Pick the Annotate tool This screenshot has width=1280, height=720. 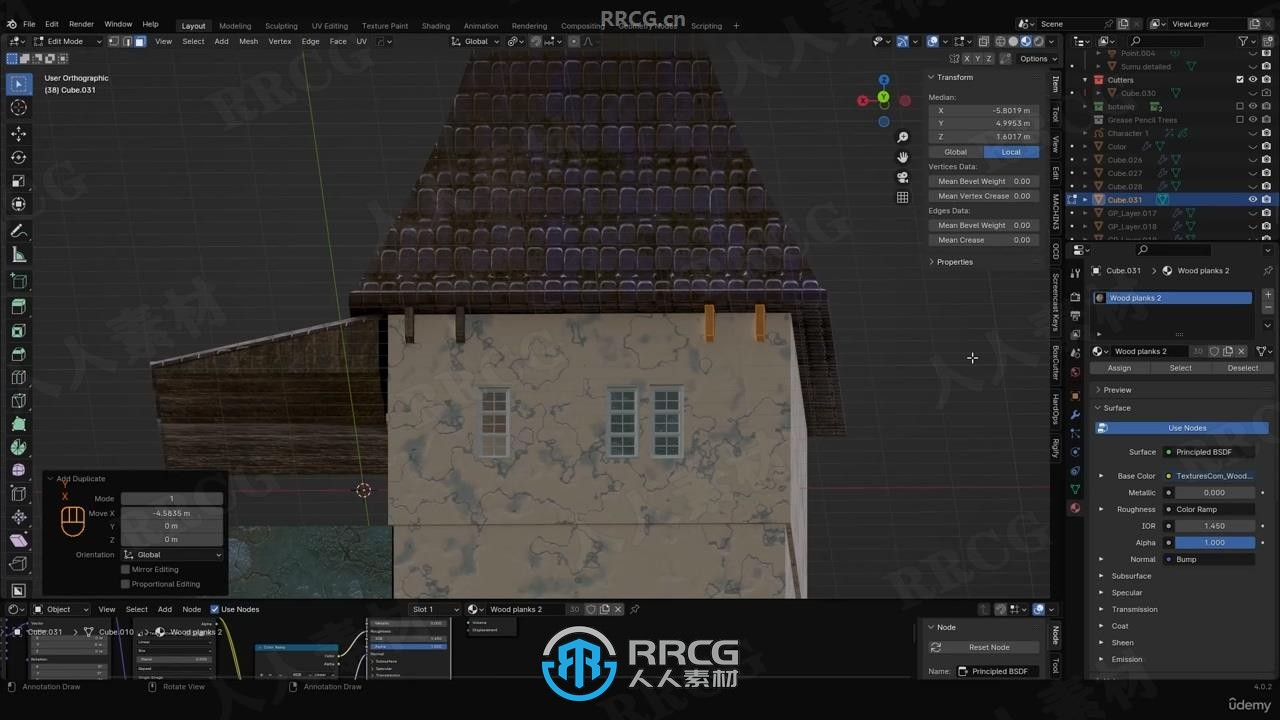tap(19, 231)
